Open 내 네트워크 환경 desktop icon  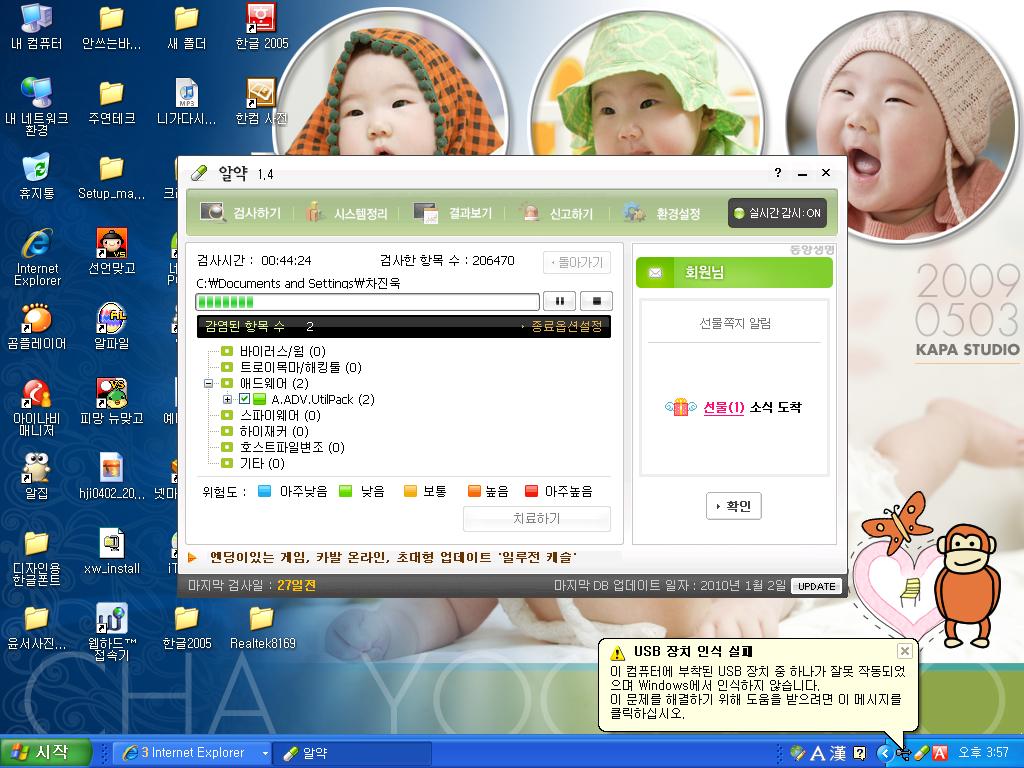[x=37, y=106]
